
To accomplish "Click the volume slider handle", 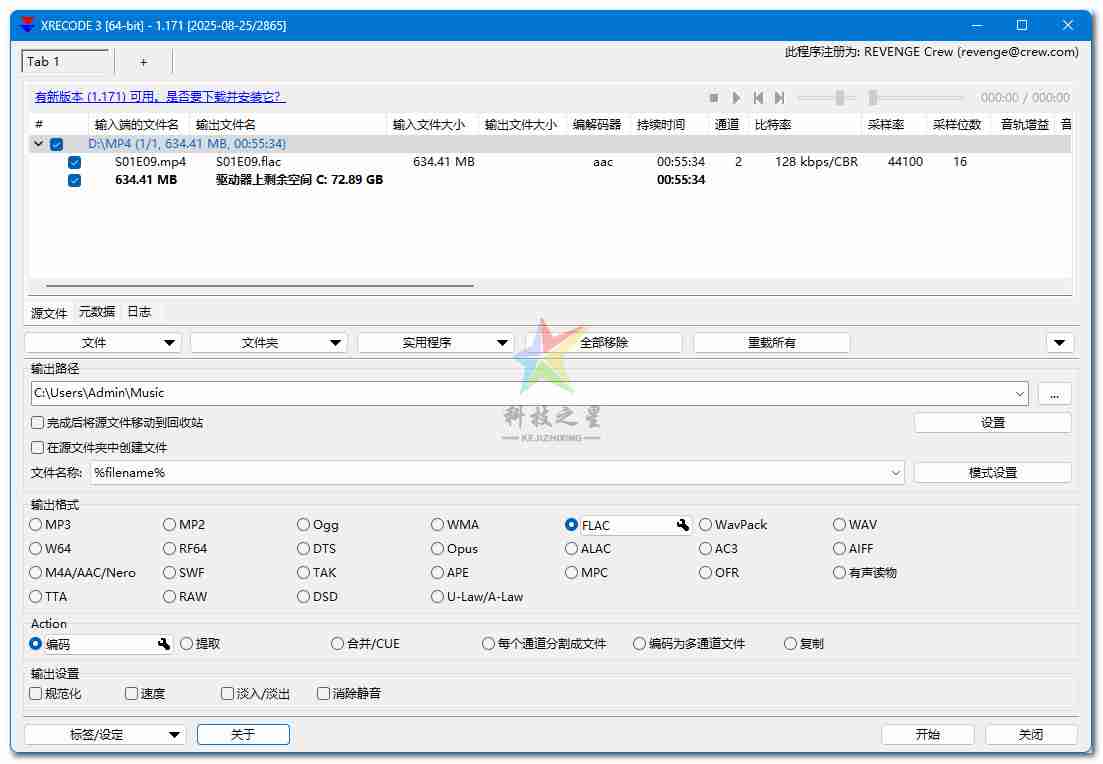I will [840, 98].
